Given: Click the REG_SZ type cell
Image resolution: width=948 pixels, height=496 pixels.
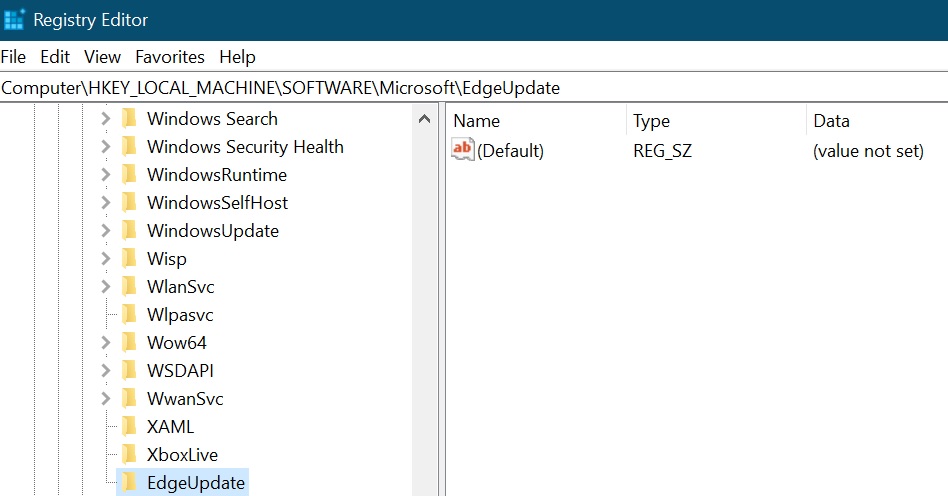Looking at the screenshot, I should tap(662, 151).
